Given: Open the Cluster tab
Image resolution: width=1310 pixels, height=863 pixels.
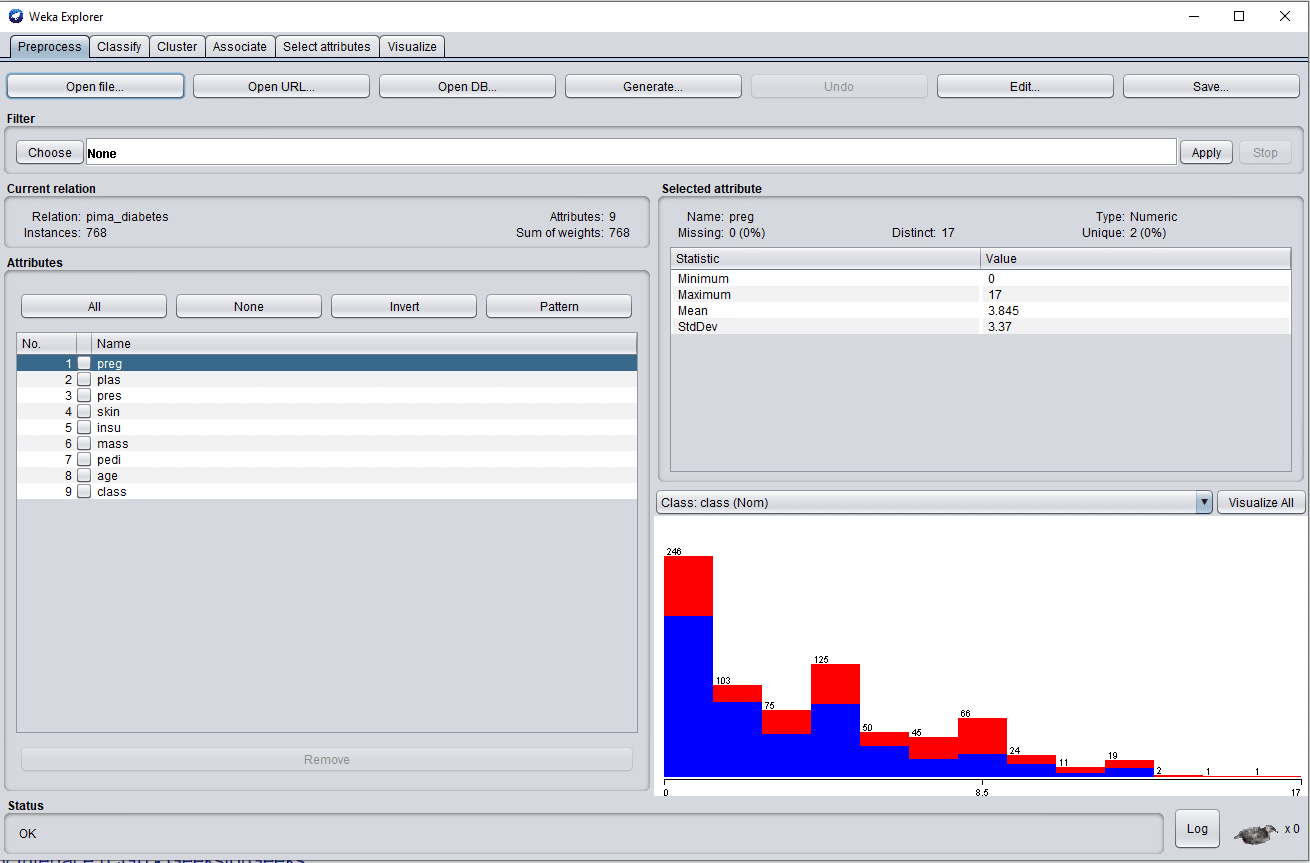Looking at the screenshot, I should point(177,47).
